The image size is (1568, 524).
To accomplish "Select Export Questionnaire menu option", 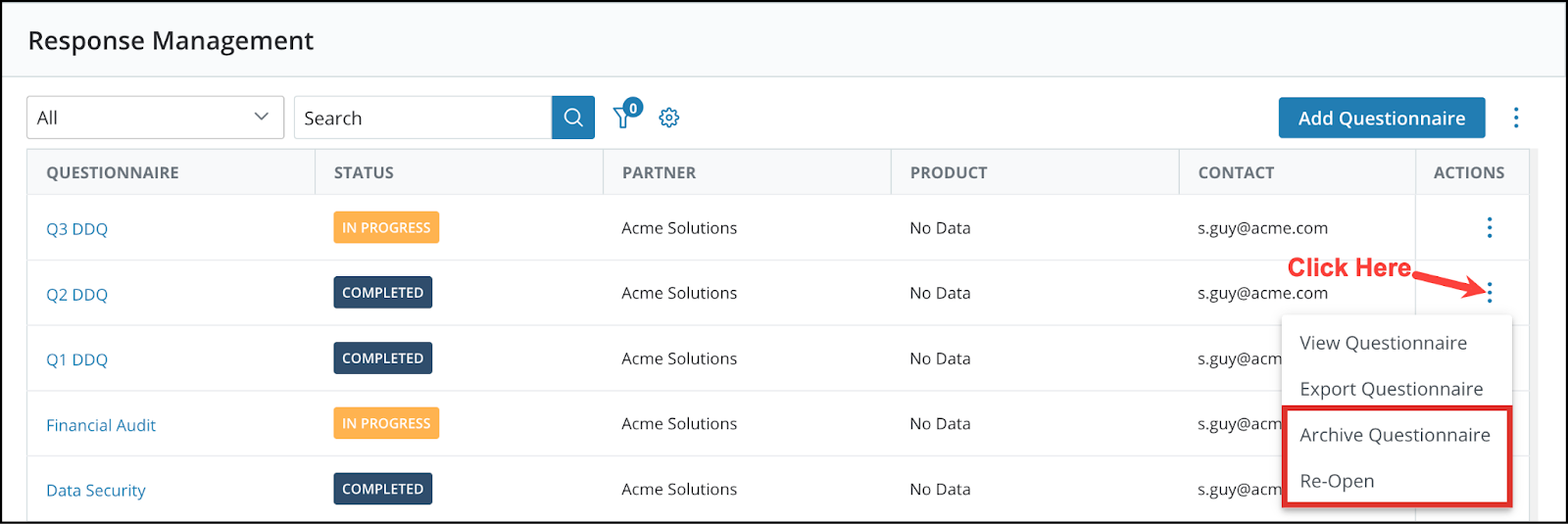I will [1391, 389].
